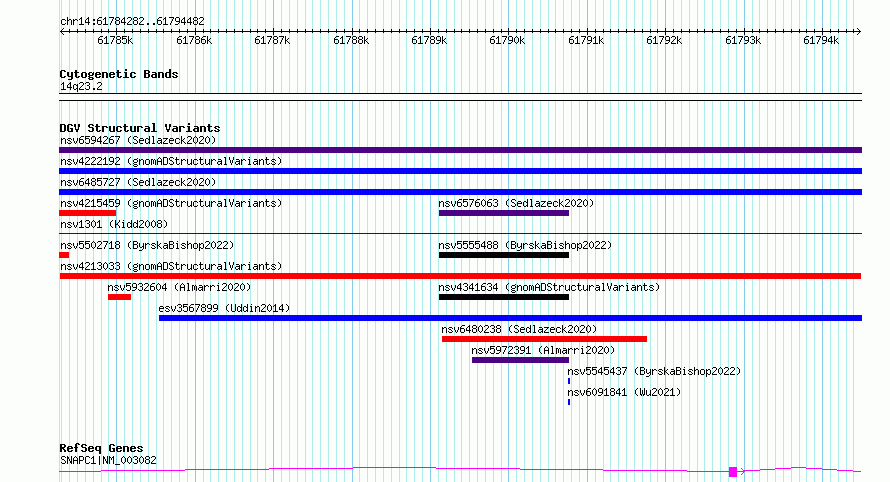This screenshot has width=890, height=482.
Task: Click the small red nsv5502718 bar
Action: coord(64,255)
